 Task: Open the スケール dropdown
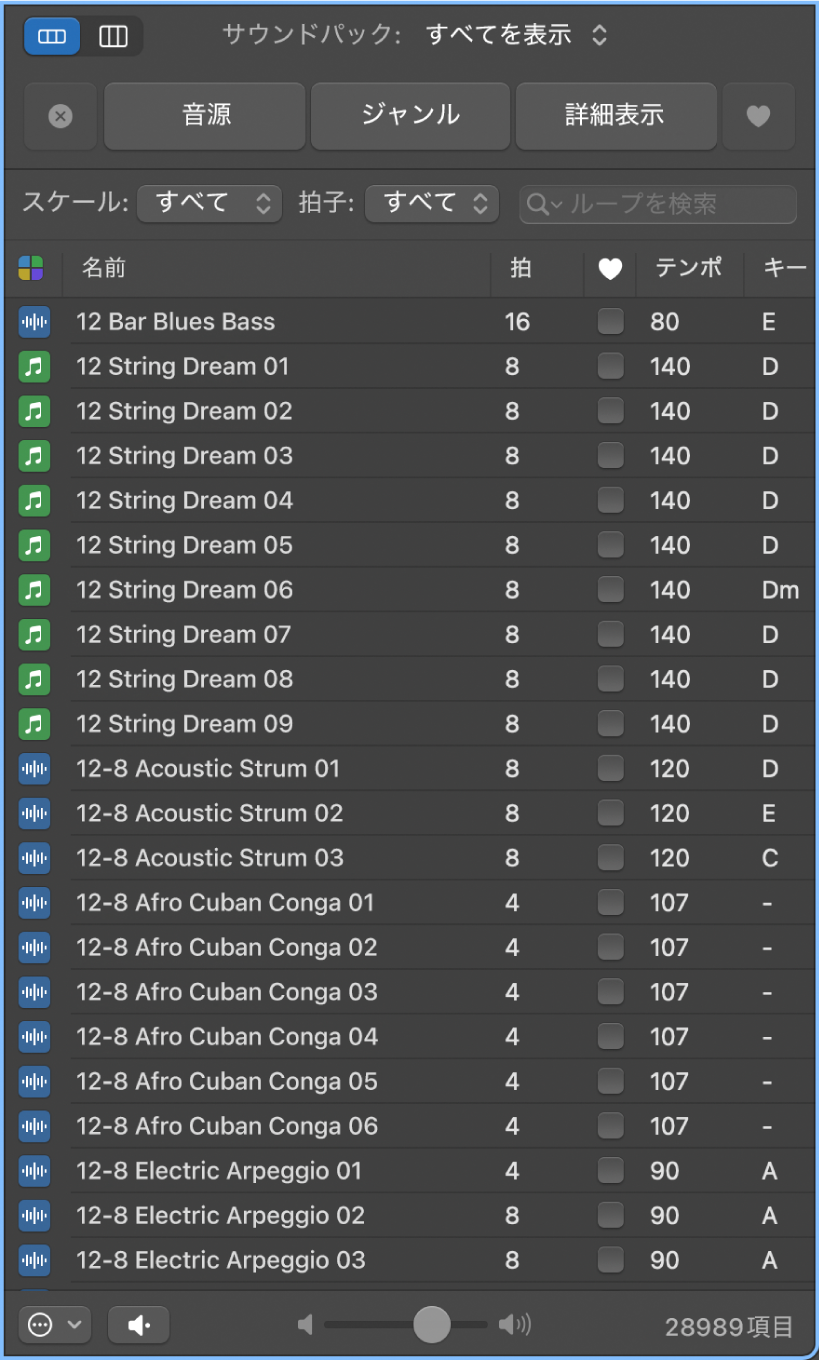pos(209,204)
